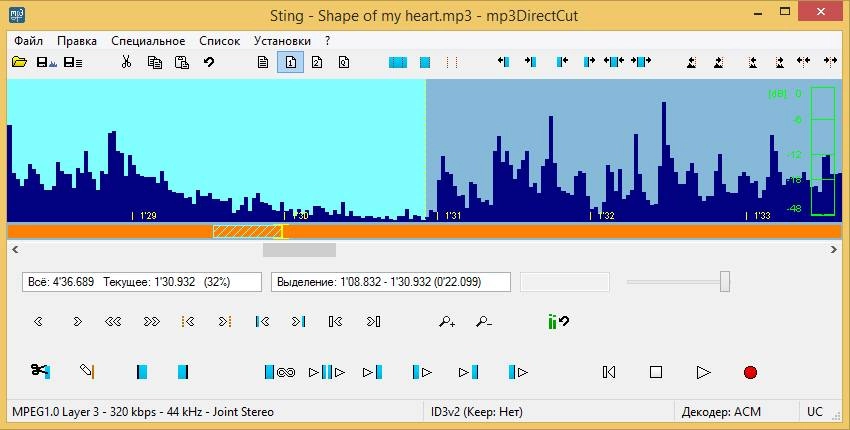The image size is (850, 430).
Task: Start recording with the red circle button
Action: (750, 372)
